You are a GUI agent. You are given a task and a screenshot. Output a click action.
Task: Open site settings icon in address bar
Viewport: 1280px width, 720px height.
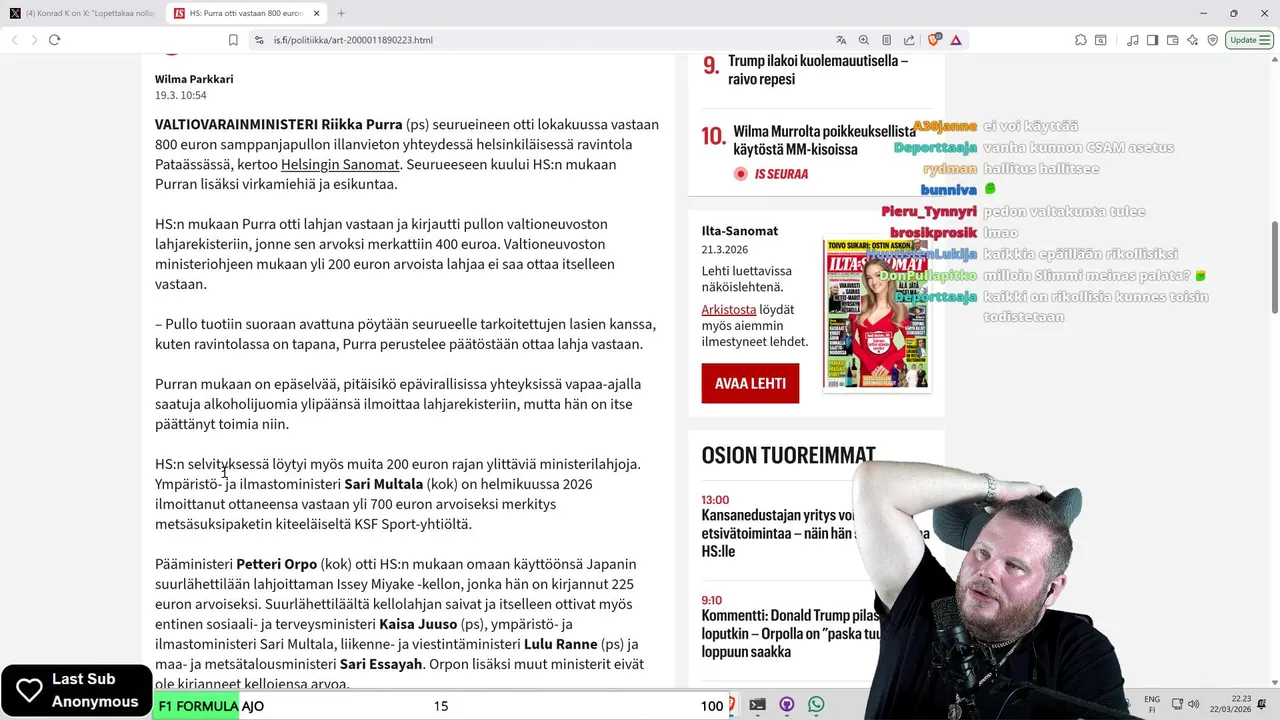click(259, 40)
